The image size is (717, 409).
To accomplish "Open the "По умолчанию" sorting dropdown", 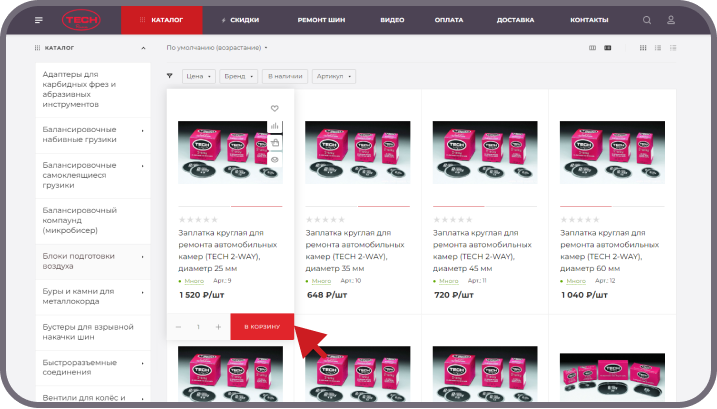I will click(217, 47).
